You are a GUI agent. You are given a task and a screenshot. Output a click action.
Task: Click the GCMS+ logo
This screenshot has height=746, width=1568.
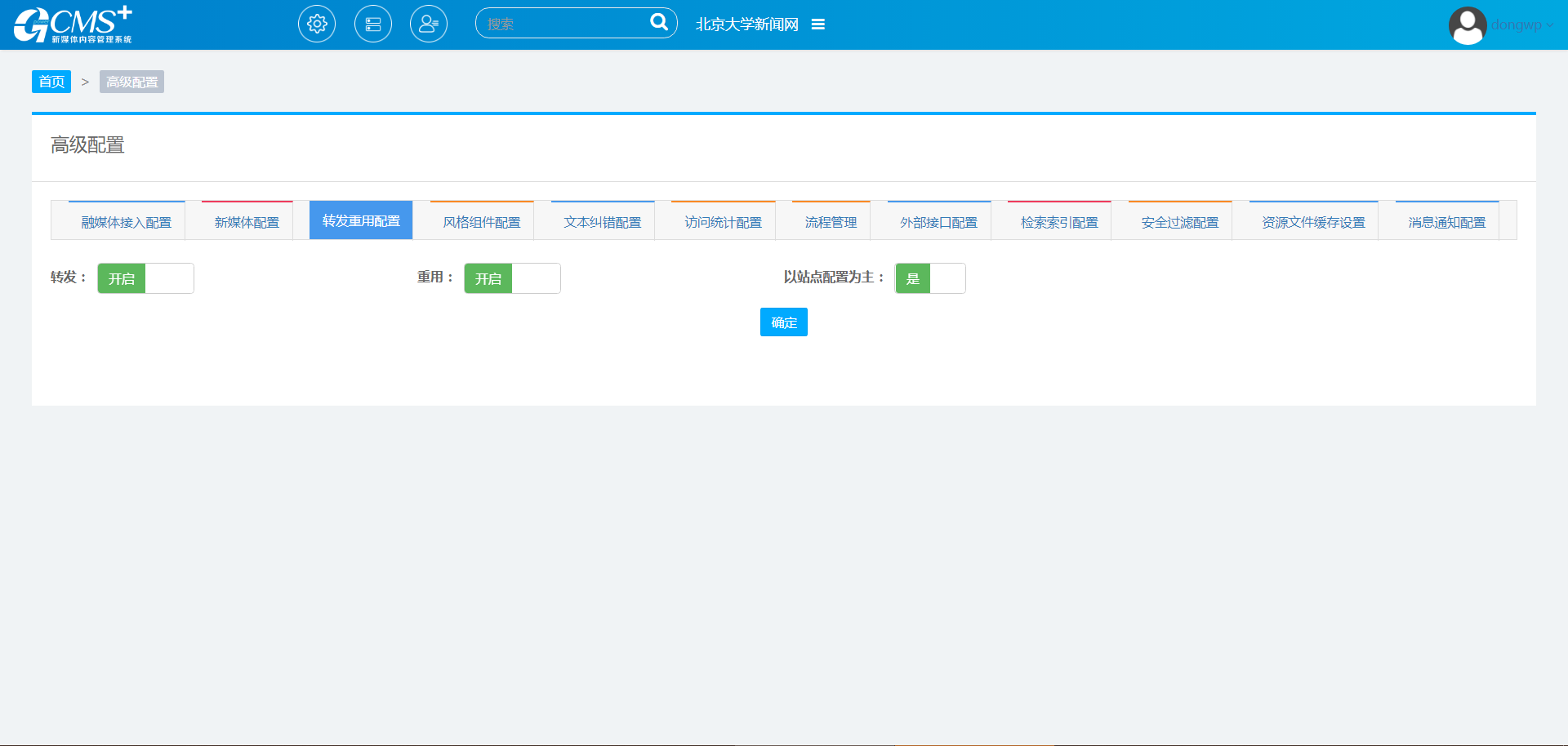[73, 24]
